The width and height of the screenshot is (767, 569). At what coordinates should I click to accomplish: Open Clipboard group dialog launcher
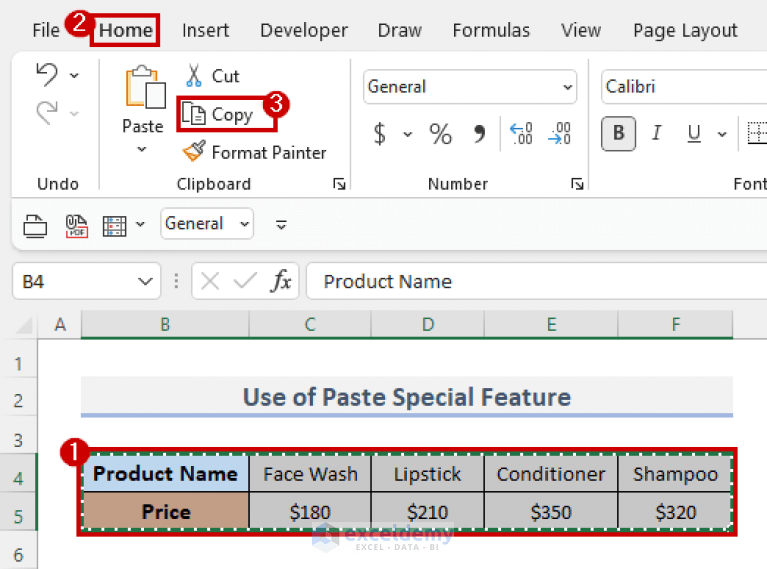click(x=339, y=184)
